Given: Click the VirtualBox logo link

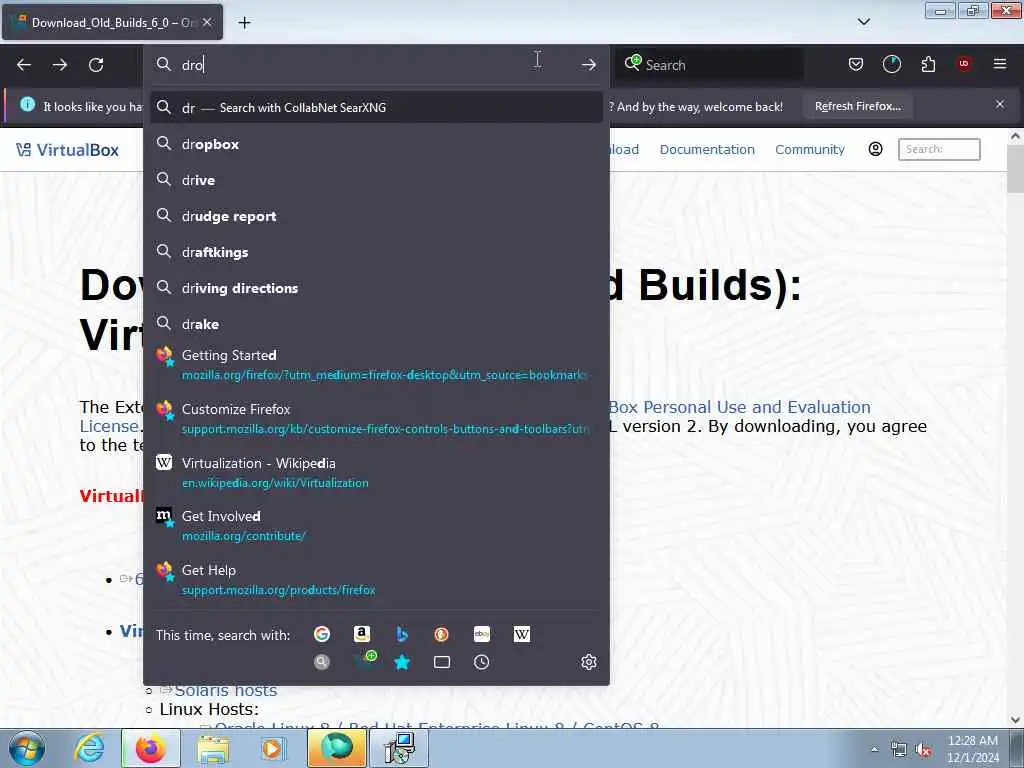Looking at the screenshot, I should click(67, 150).
